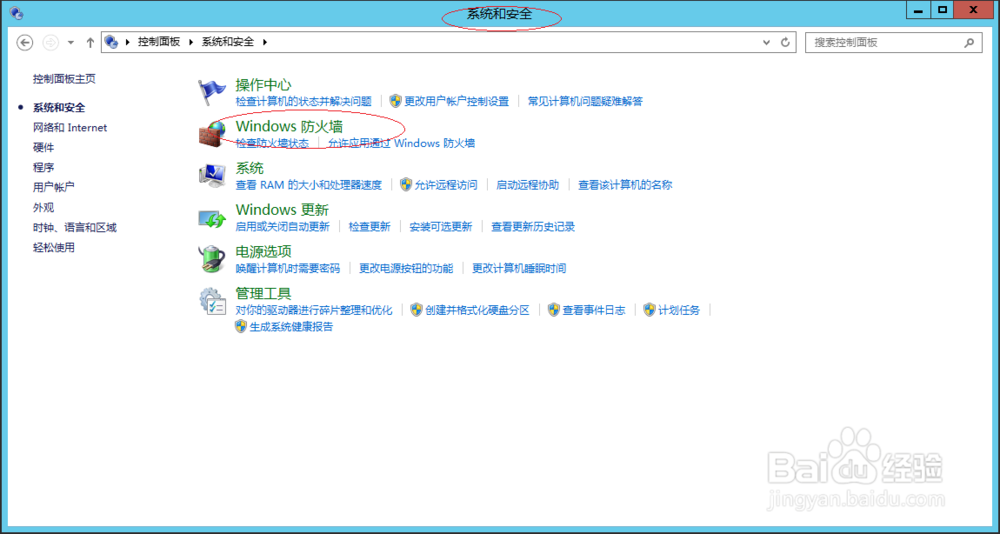Click the System computer icon

pyautogui.click(x=212, y=176)
